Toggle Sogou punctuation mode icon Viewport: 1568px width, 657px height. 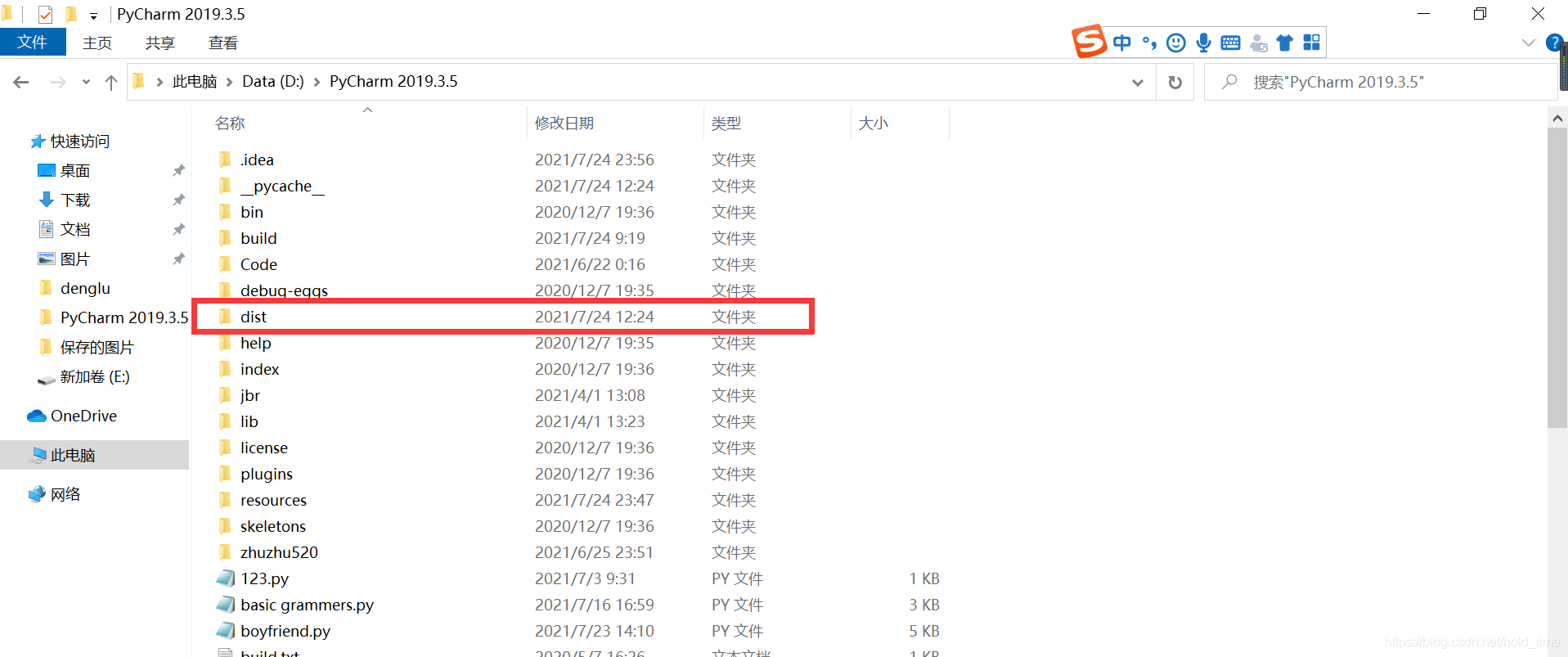1149,43
